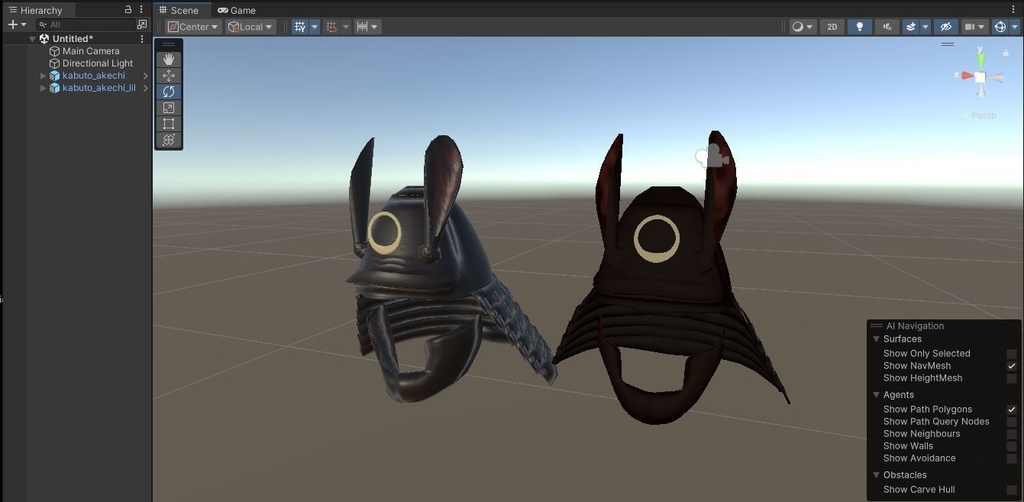This screenshot has width=1024, height=502.
Task: Enable Show Neighbours checkbox
Action: [x=1012, y=434]
